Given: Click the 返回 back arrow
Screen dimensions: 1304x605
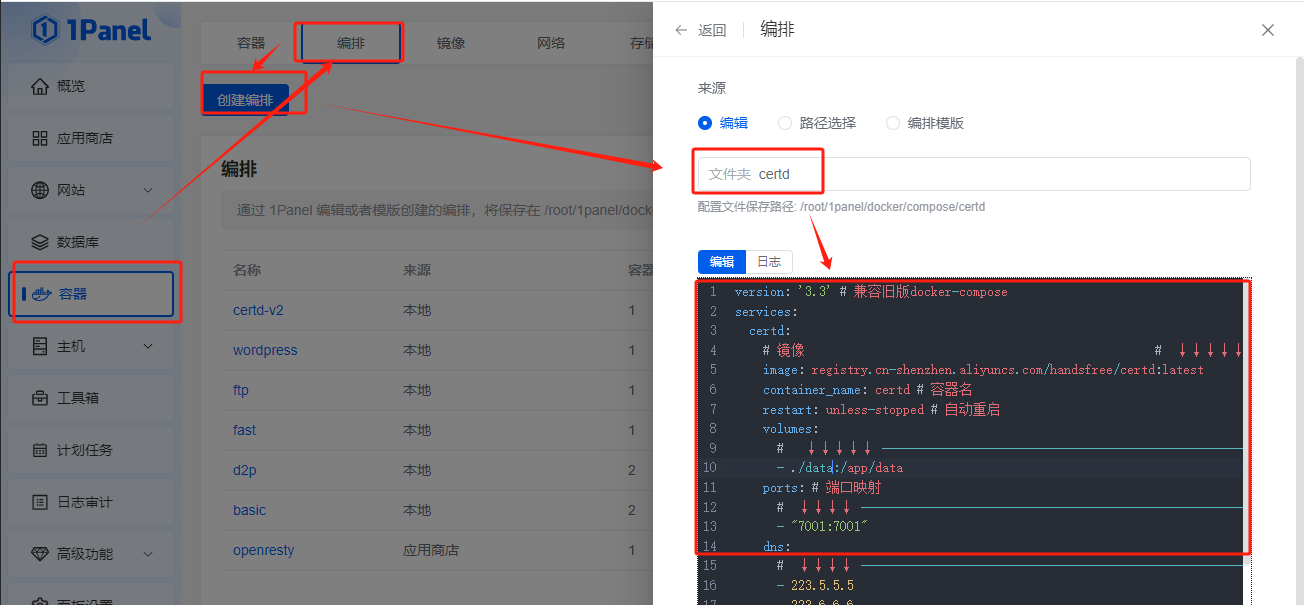Looking at the screenshot, I should [x=682, y=30].
